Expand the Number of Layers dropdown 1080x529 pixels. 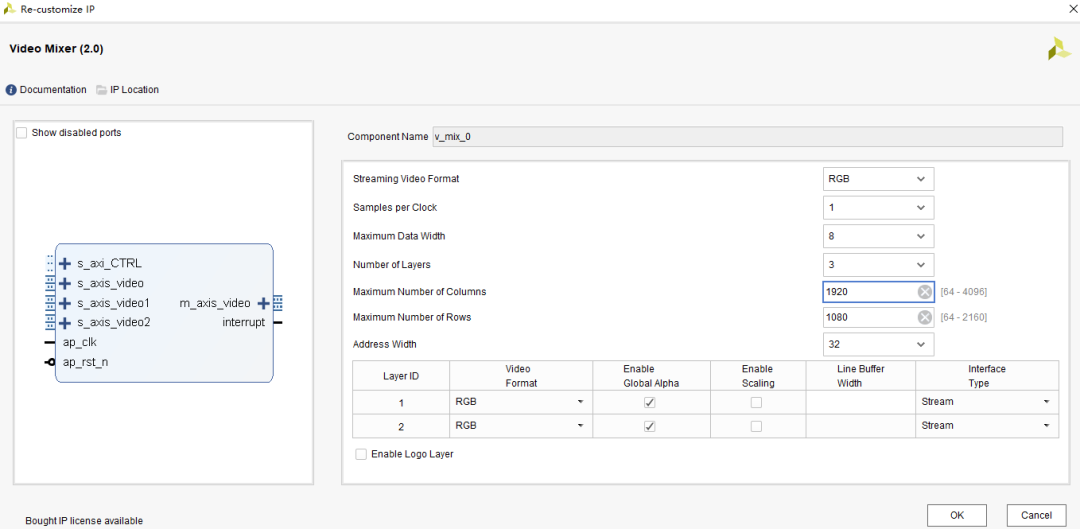(878, 265)
